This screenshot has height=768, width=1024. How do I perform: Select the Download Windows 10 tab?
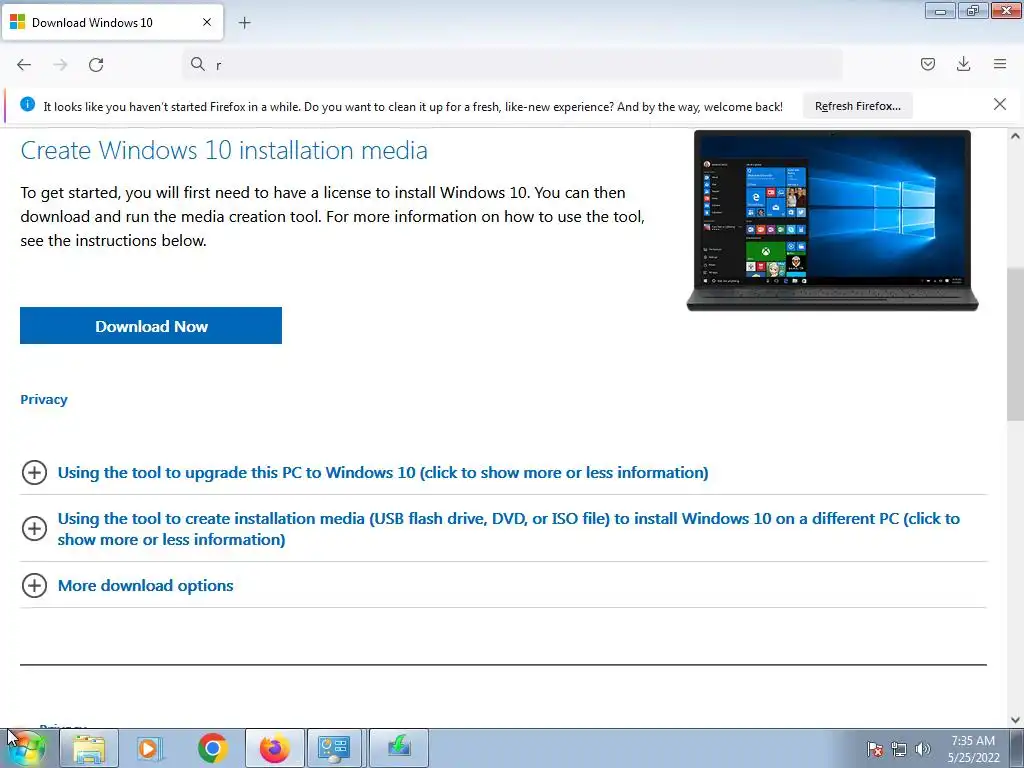[x=112, y=22]
